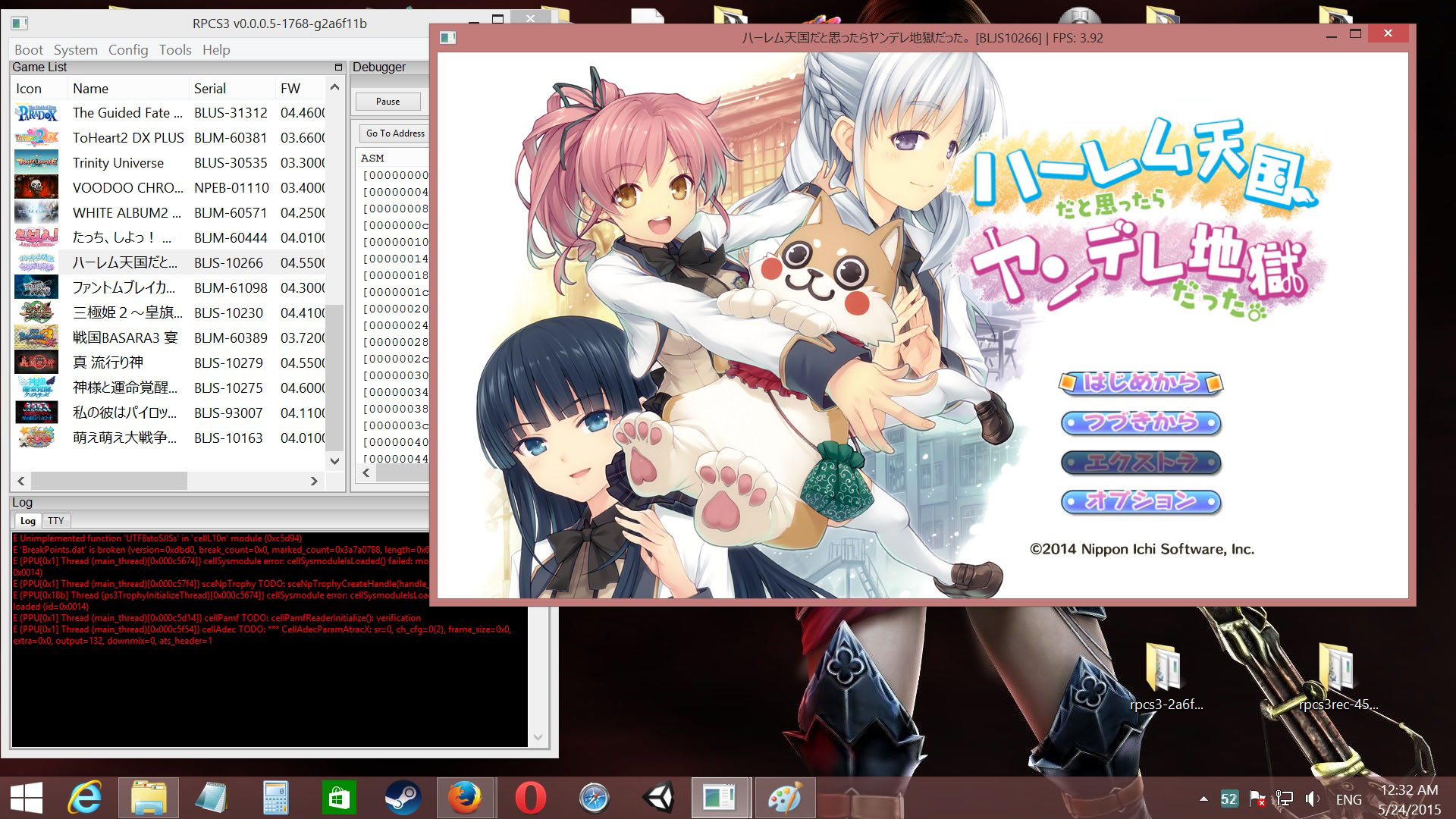1456x819 pixels.
Task: Select はじめから on the game title menu
Action: [1140, 383]
